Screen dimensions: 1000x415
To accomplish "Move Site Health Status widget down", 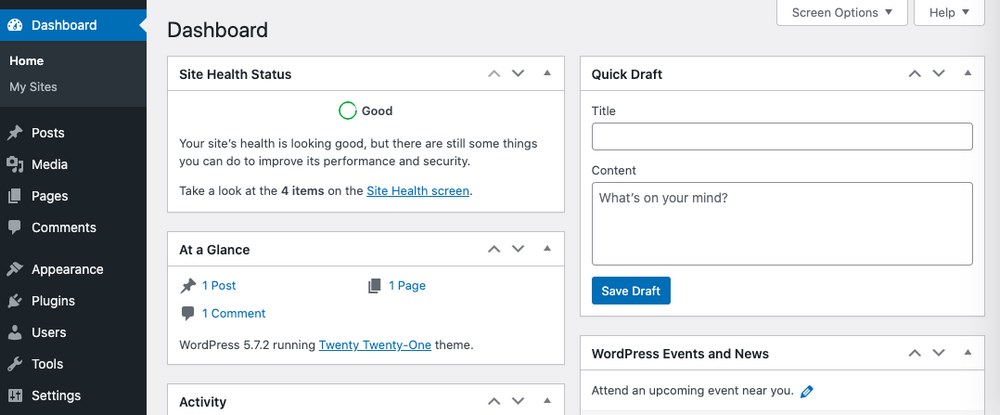I will pos(518,73).
